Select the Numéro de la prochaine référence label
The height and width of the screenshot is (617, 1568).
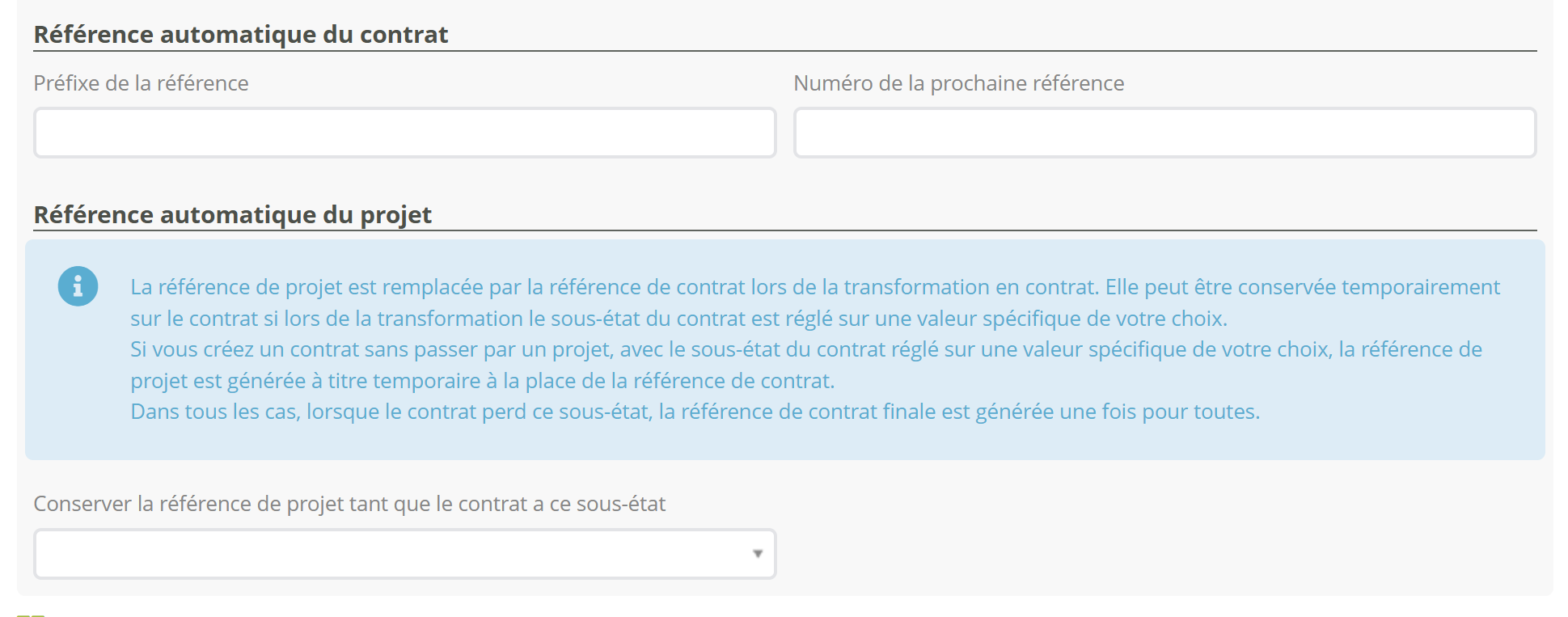959,83
